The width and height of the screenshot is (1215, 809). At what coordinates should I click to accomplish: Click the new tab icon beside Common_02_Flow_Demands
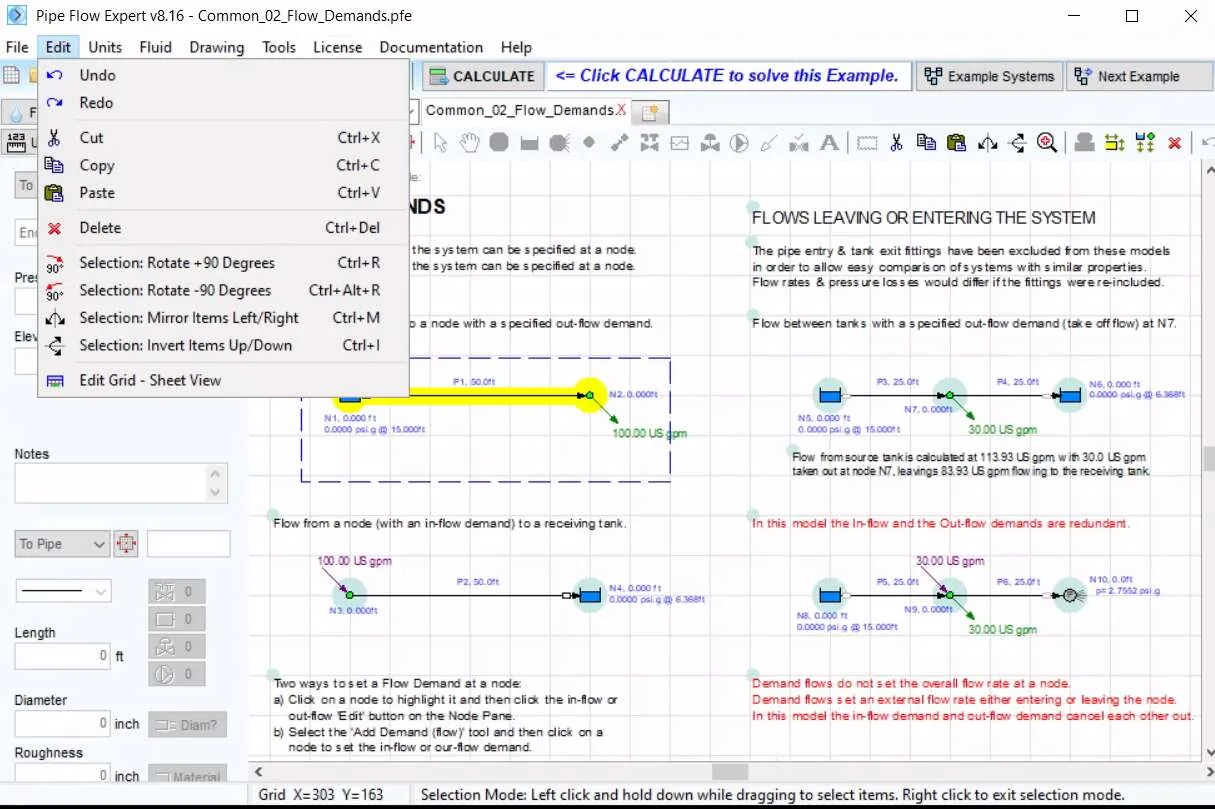650,111
